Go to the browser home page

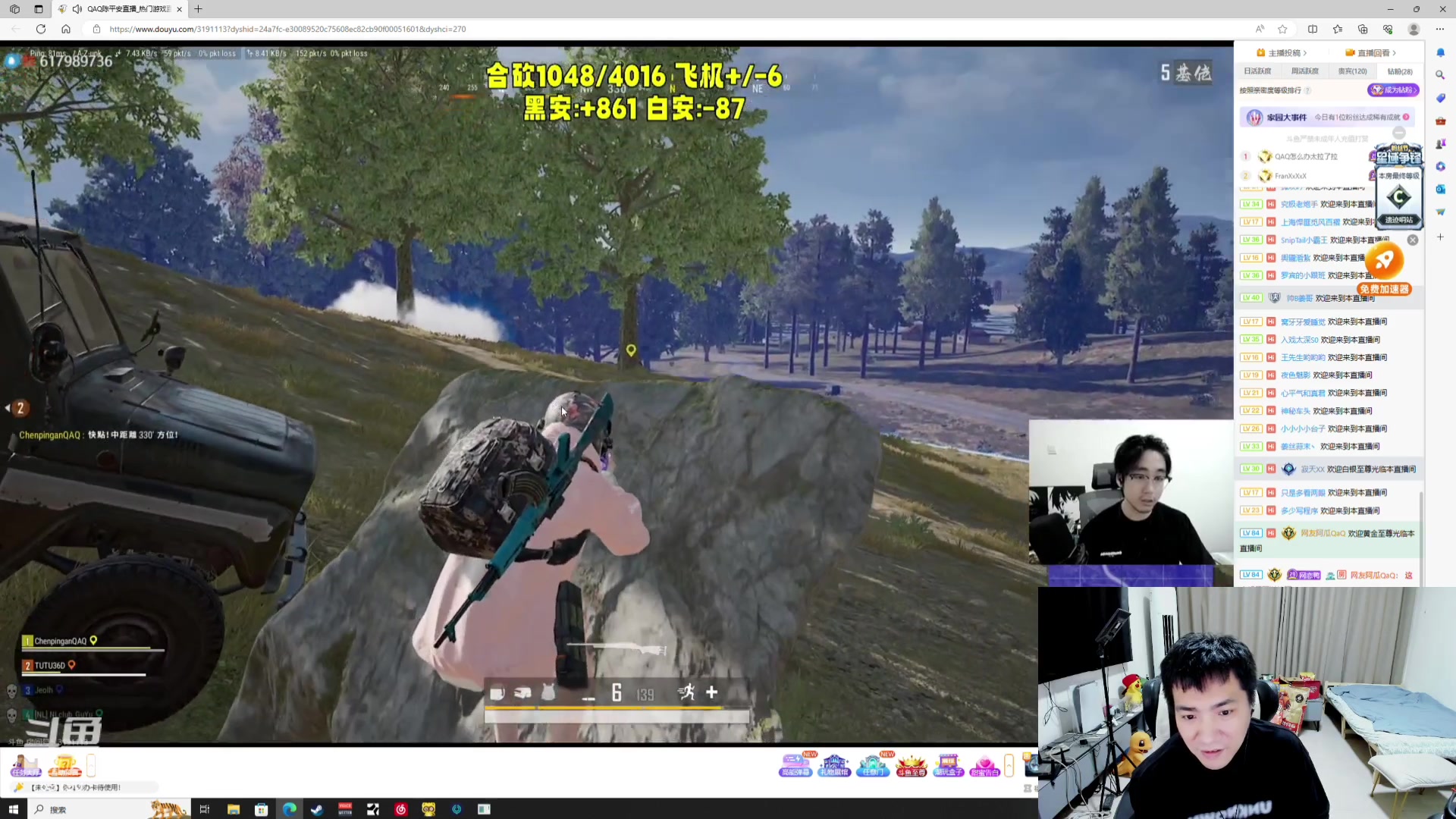pos(66,29)
